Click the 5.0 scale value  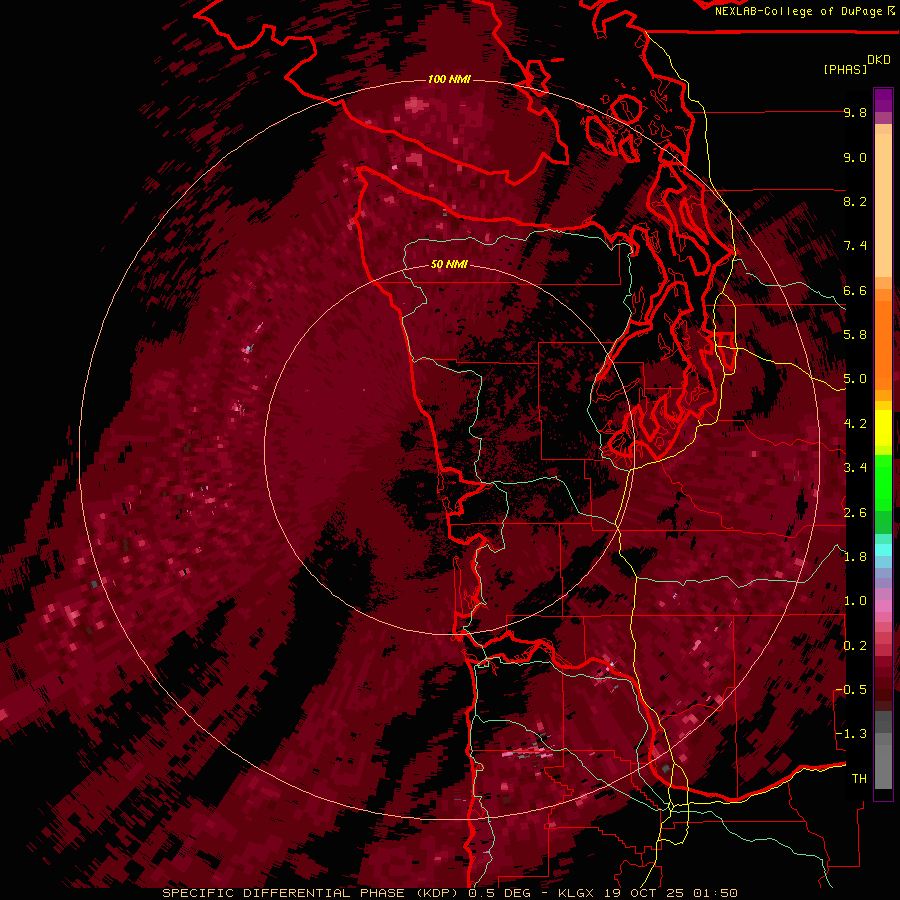pyautogui.click(x=855, y=379)
